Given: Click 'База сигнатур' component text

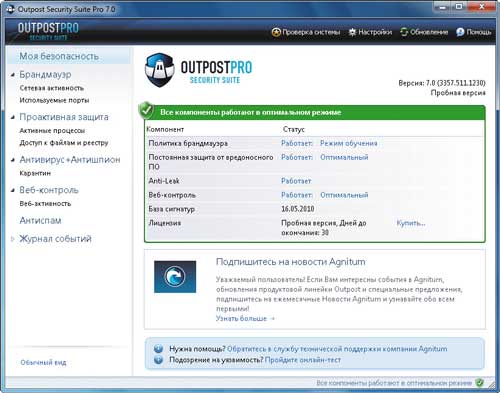Looking at the screenshot, I should pos(171,209).
